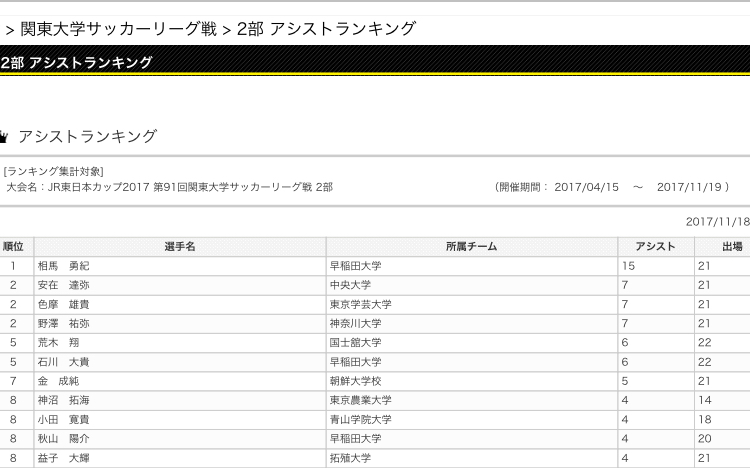The width and height of the screenshot is (750, 468).
Task: Select player name 安在 達弥
Action: pos(64,285)
